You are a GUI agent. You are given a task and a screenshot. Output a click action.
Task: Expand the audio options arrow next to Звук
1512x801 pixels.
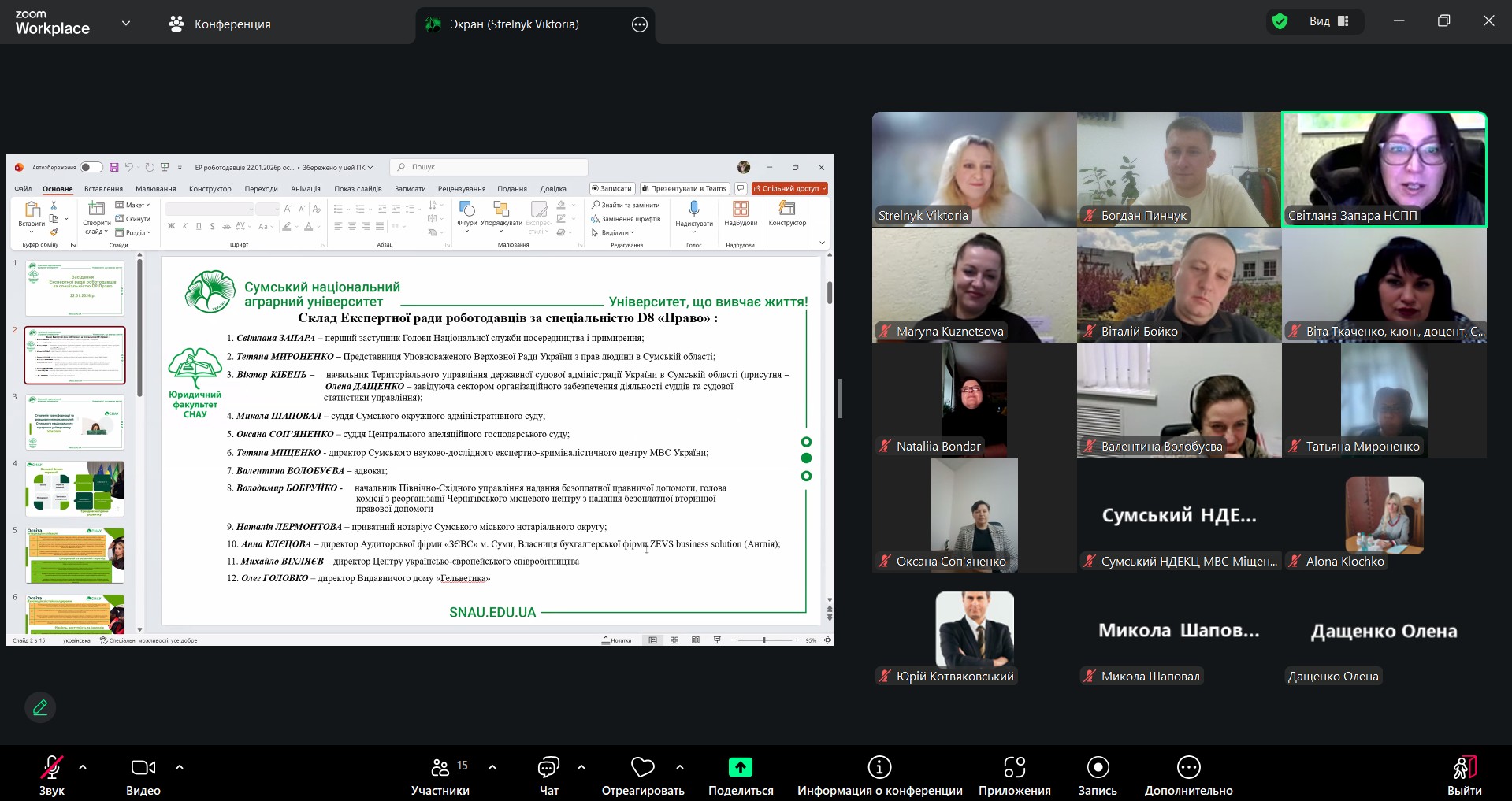(83, 766)
